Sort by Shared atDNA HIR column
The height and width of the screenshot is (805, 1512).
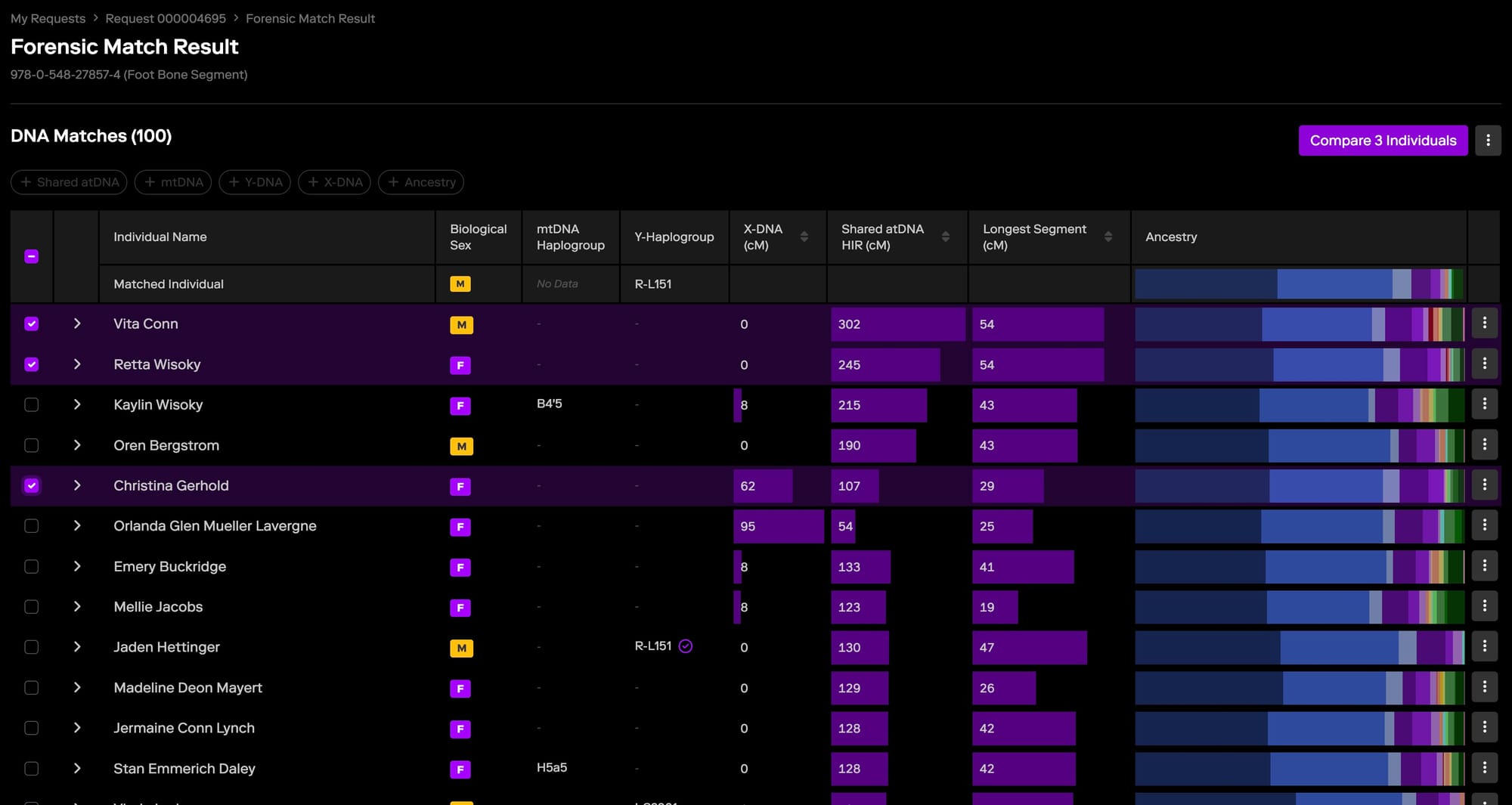coord(945,237)
